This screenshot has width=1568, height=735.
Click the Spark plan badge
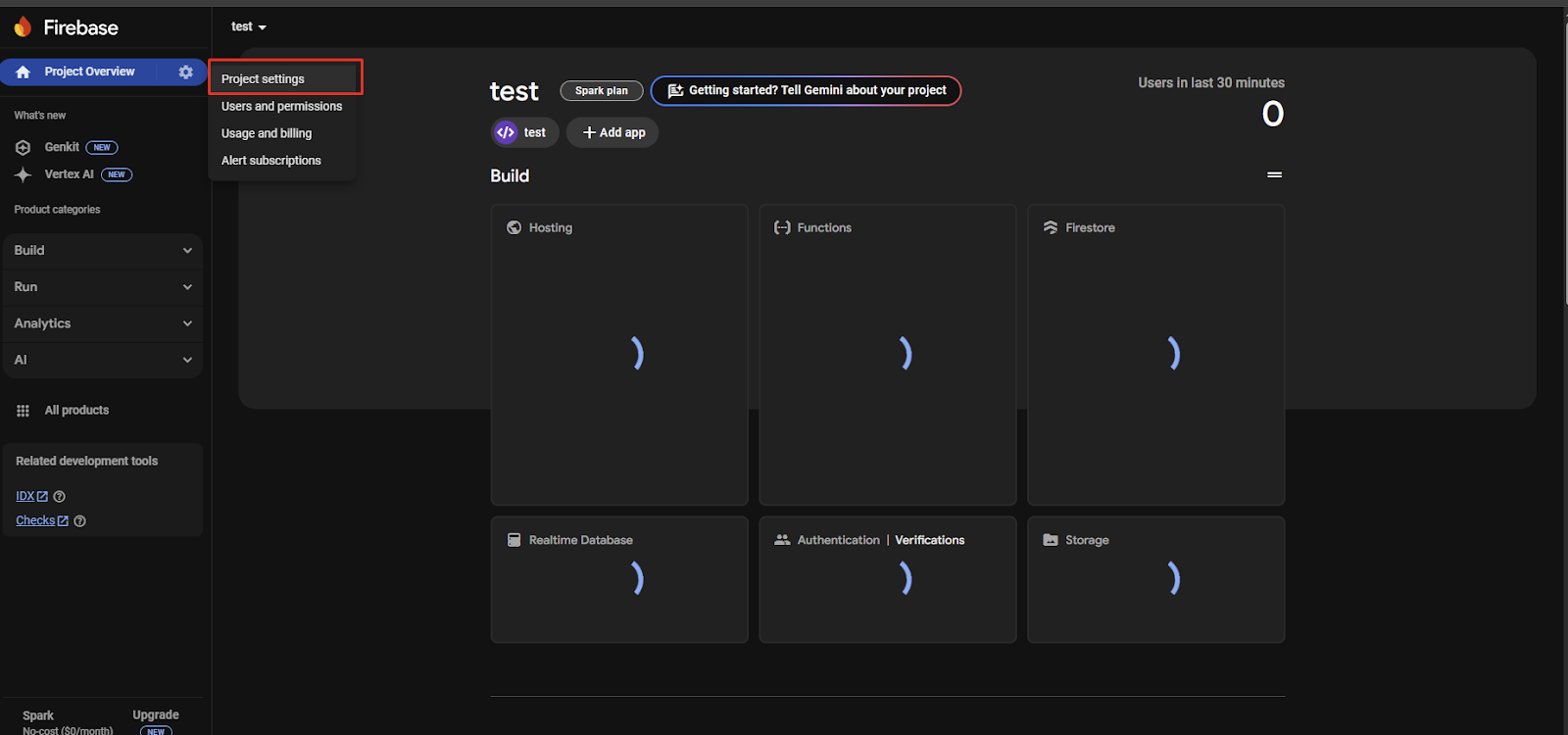tap(602, 90)
